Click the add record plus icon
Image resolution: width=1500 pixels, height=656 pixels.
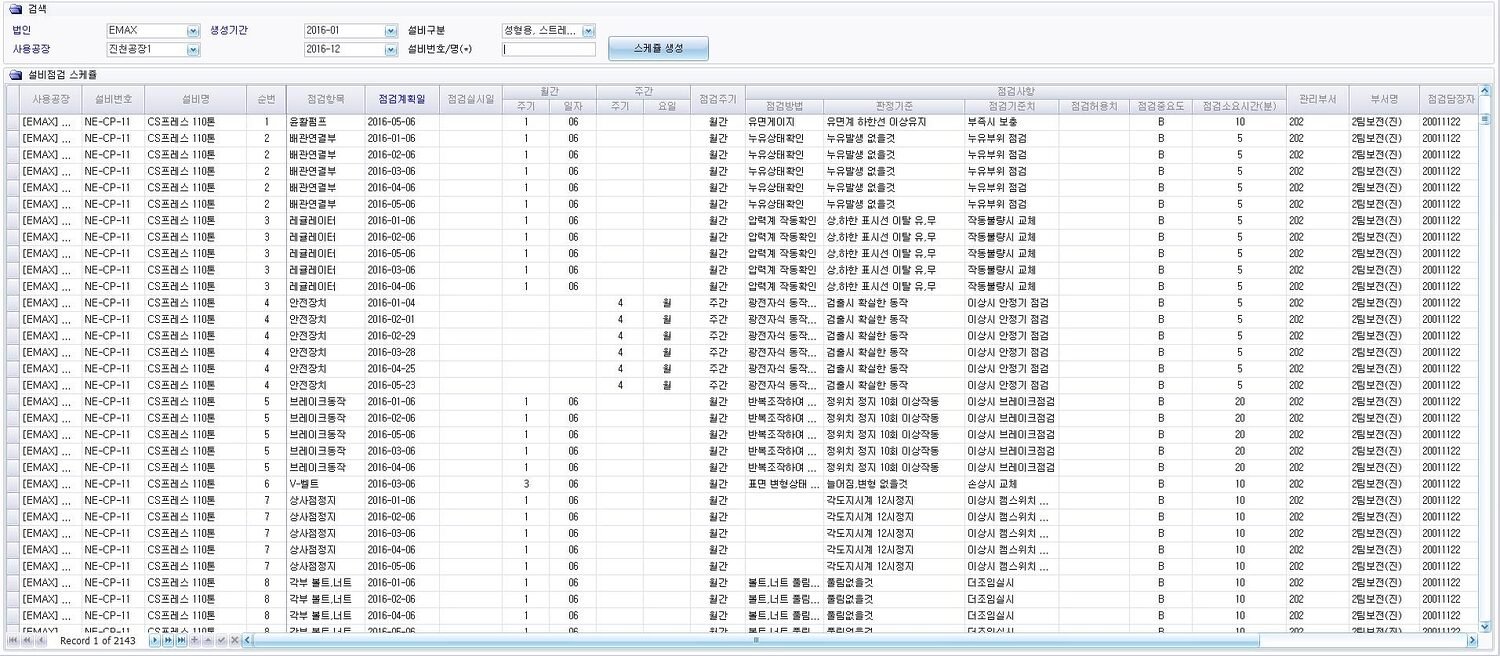194,640
